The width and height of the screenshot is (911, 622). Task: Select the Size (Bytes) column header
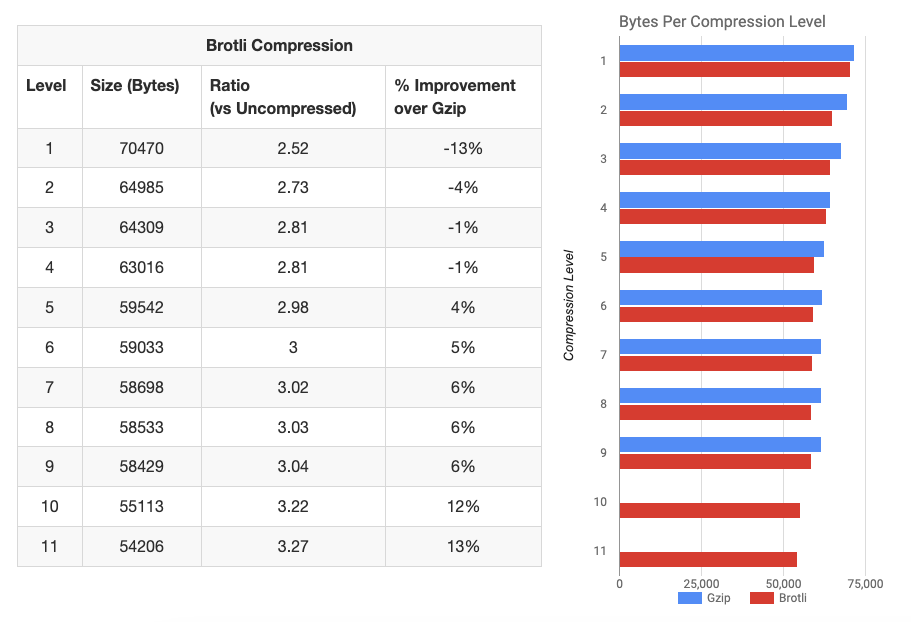[135, 86]
